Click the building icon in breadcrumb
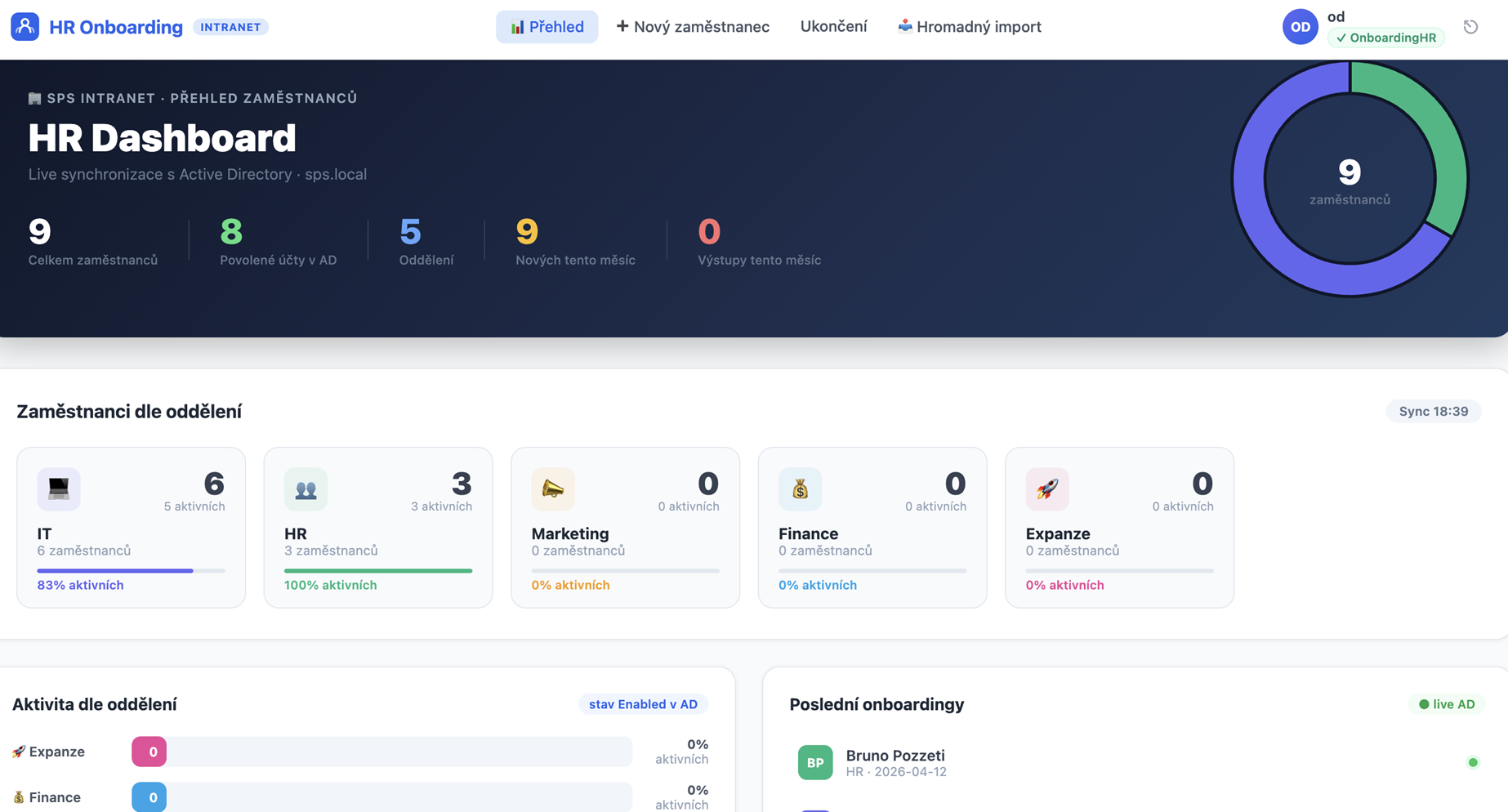 click(34, 98)
